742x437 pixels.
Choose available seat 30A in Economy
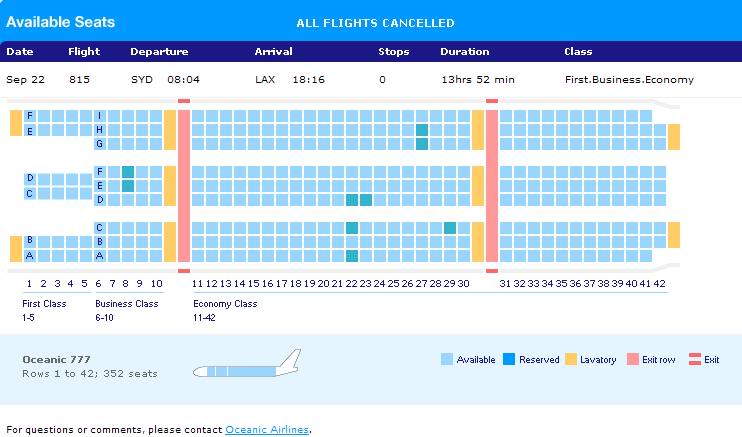click(x=464, y=255)
